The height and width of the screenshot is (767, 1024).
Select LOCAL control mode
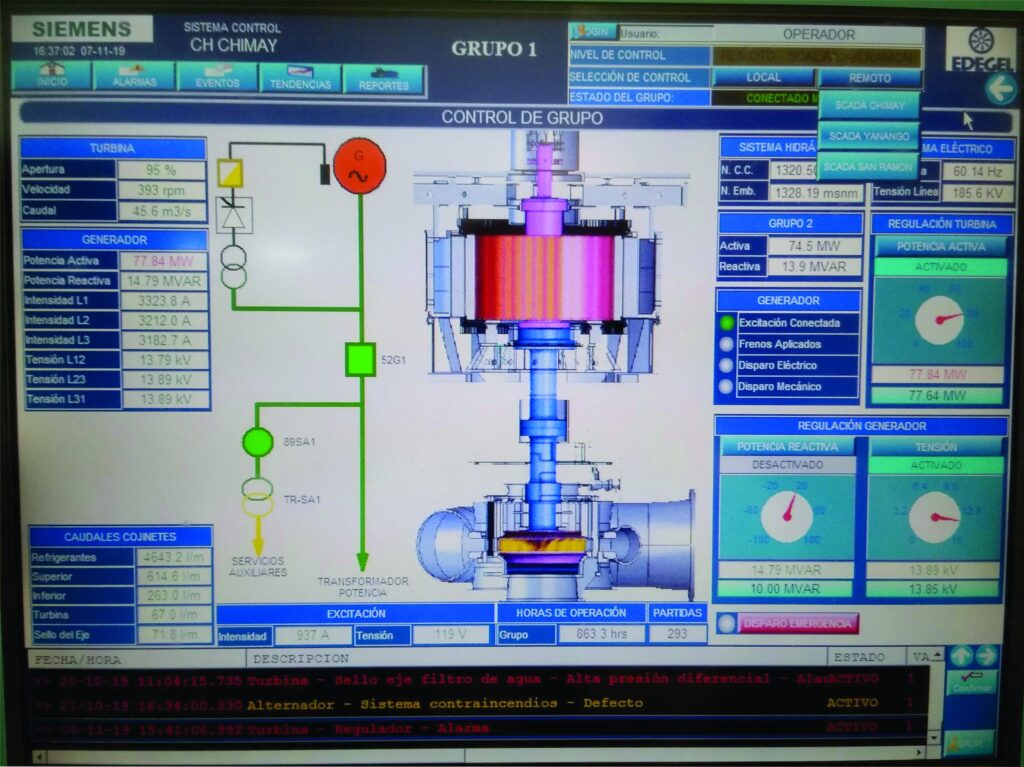click(763, 77)
